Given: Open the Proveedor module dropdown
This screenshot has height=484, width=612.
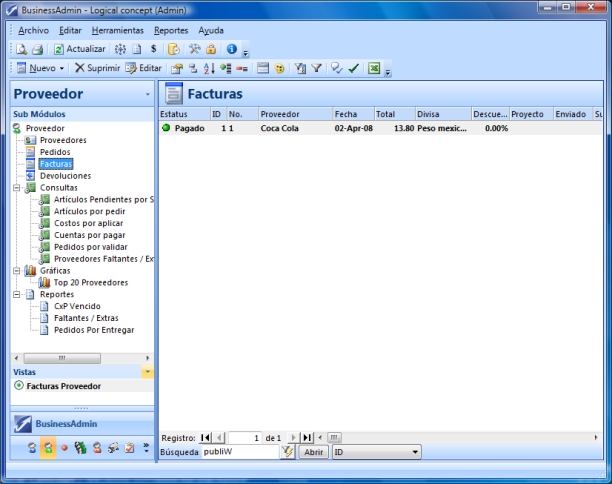Looking at the screenshot, I should pos(148,94).
